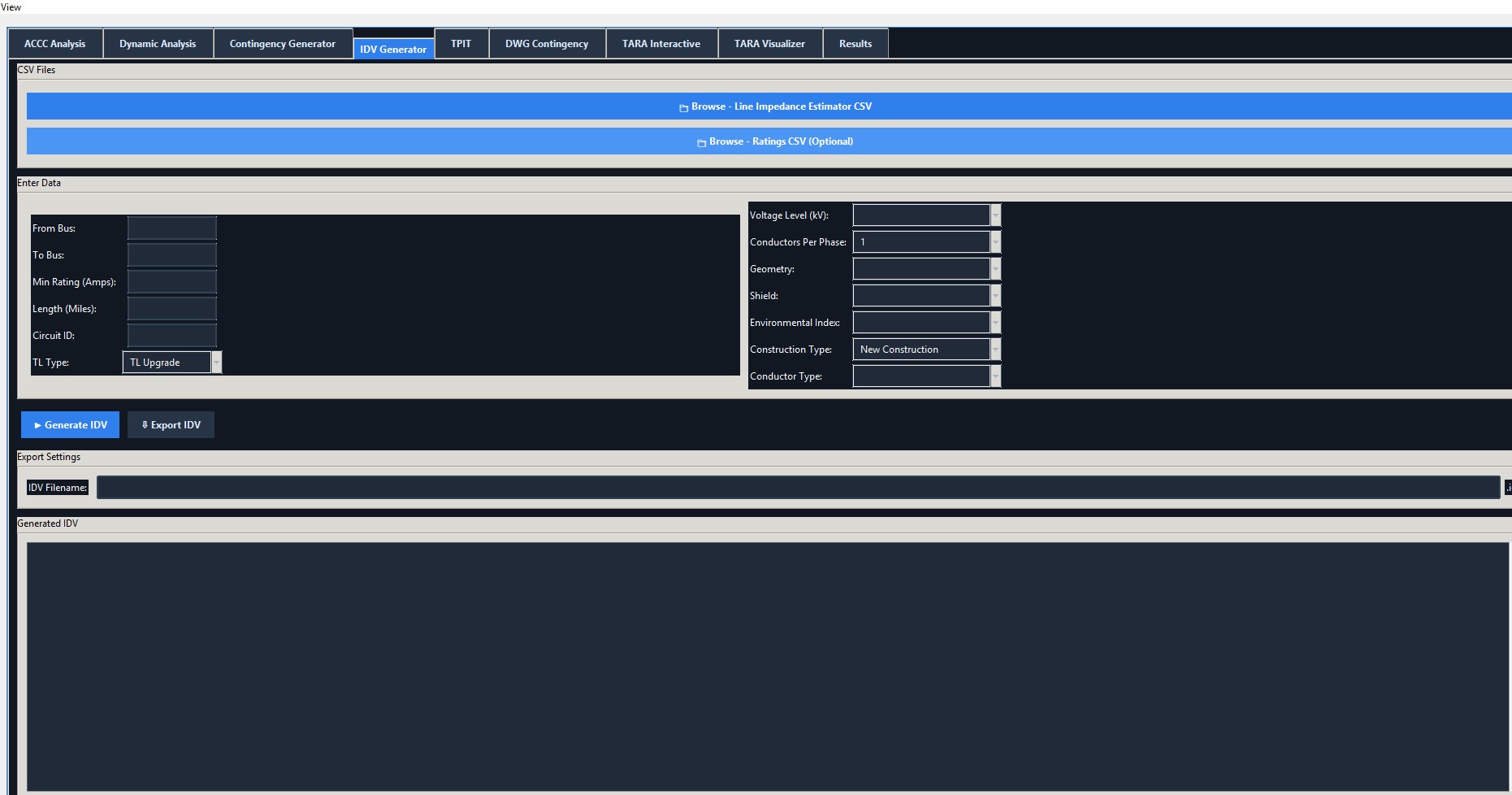Screen dimensions: 1512x795
Task: Switch to the Dynamic Analysis tab
Action: [x=158, y=44]
